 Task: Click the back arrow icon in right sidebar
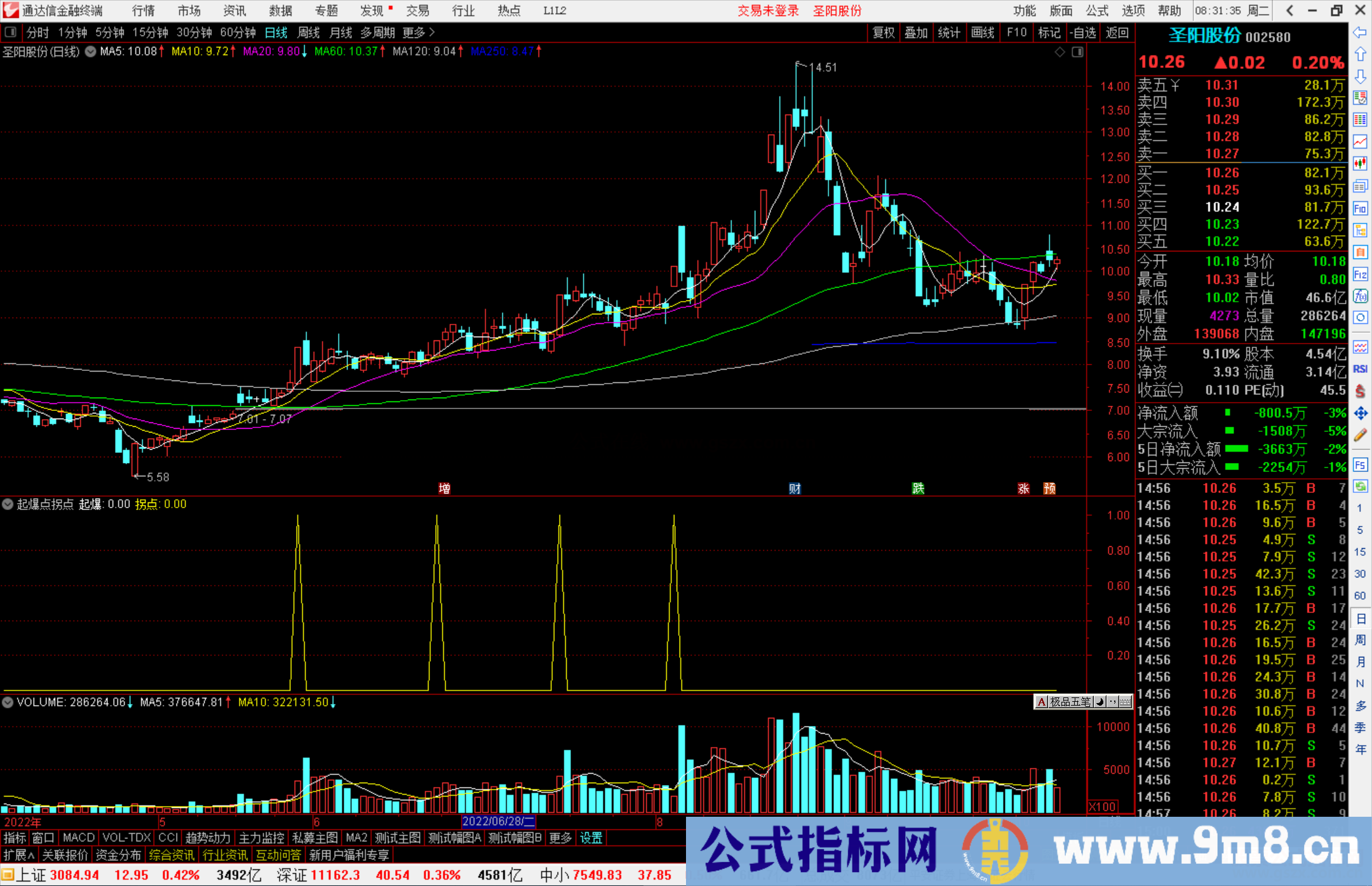pos(1360,32)
